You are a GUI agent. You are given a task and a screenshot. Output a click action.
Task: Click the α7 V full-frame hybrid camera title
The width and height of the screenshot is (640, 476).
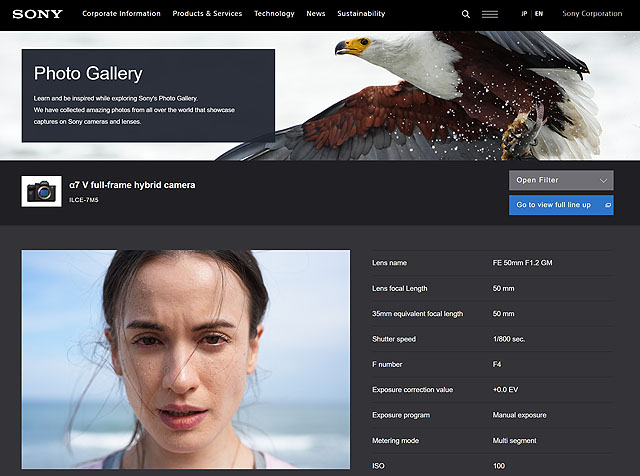[x=132, y=185]
